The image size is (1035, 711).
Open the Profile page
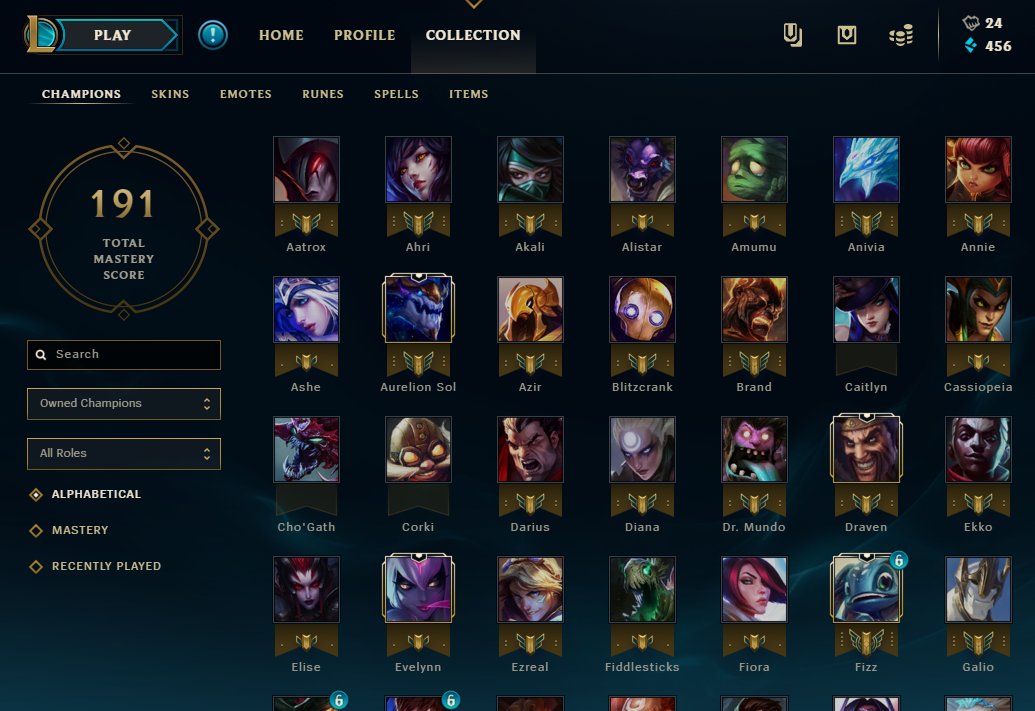(364, 35)
